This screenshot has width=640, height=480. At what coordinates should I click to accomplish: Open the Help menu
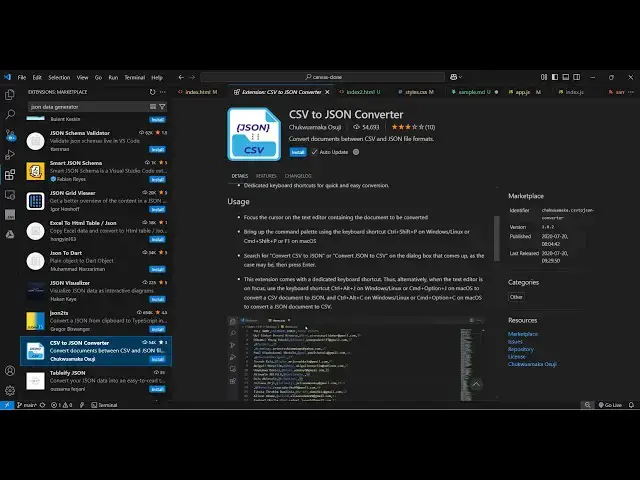pos(157,77)
